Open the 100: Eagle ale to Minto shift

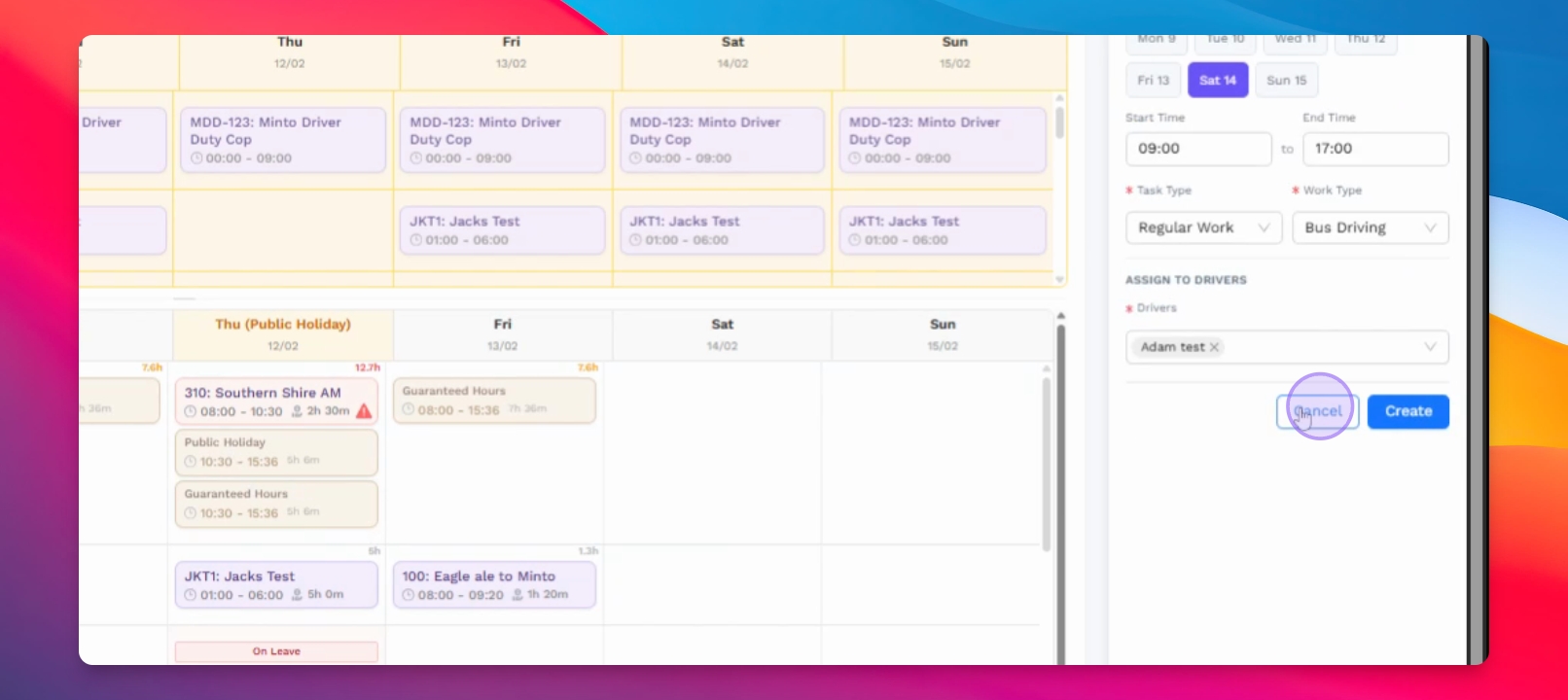494,584
